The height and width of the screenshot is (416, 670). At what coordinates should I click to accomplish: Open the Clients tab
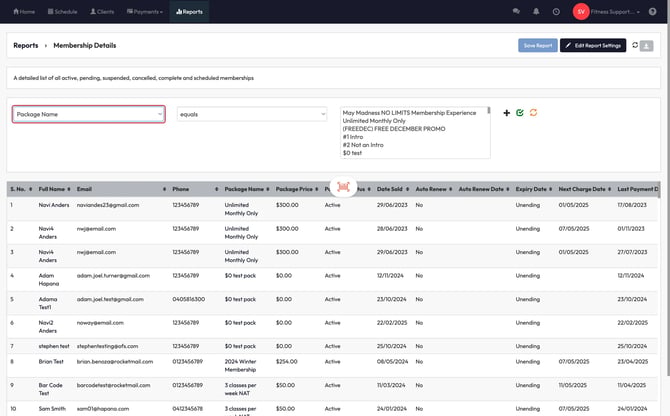tap(102, 11)
